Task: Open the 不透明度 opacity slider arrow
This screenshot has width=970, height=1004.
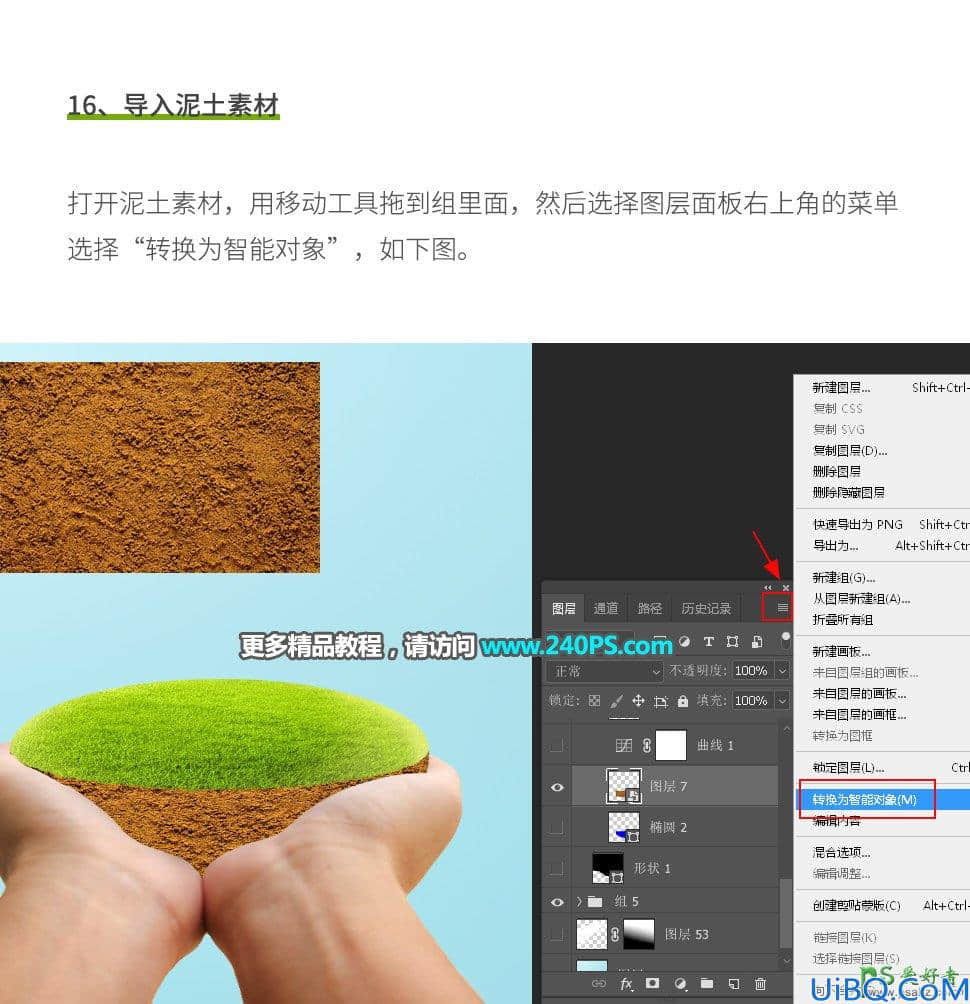Action: pos(782,670)
